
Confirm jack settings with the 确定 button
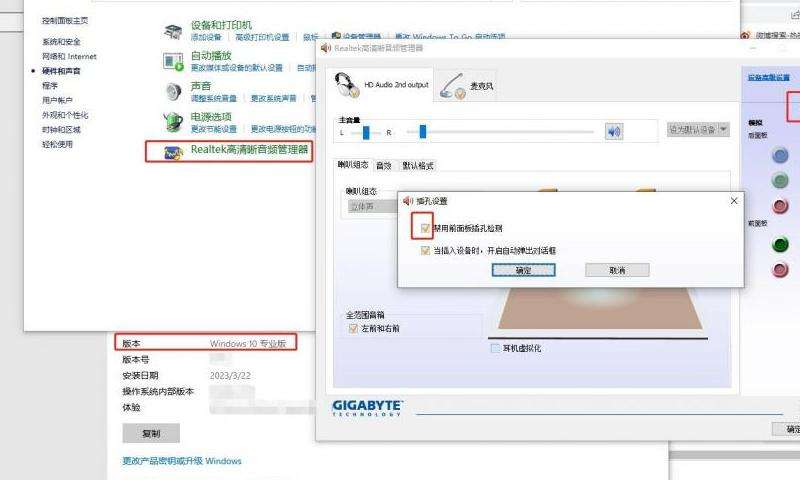[x=523, y=270]
